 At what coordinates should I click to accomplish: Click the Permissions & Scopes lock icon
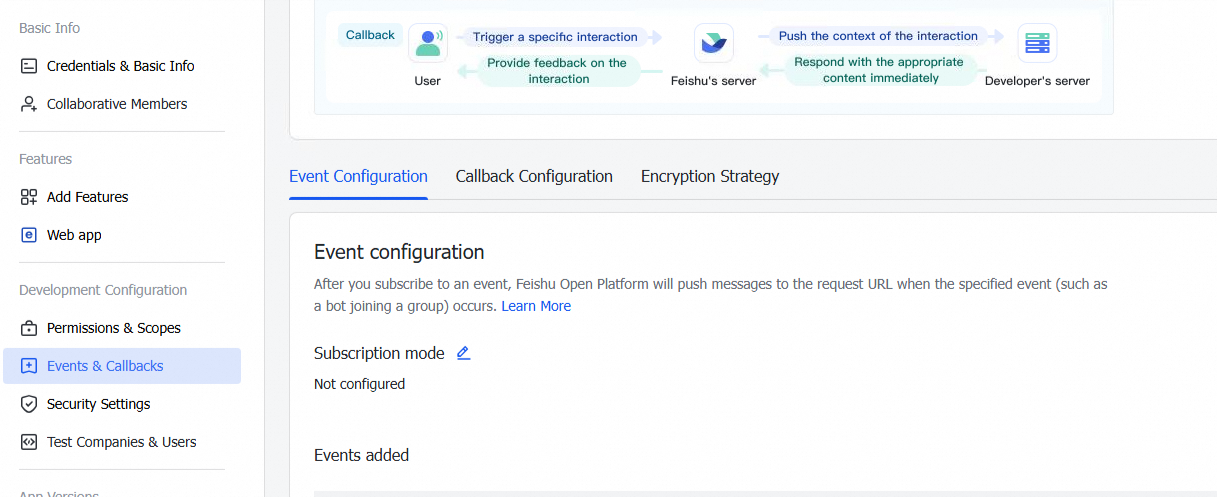[x=28, y=328]
